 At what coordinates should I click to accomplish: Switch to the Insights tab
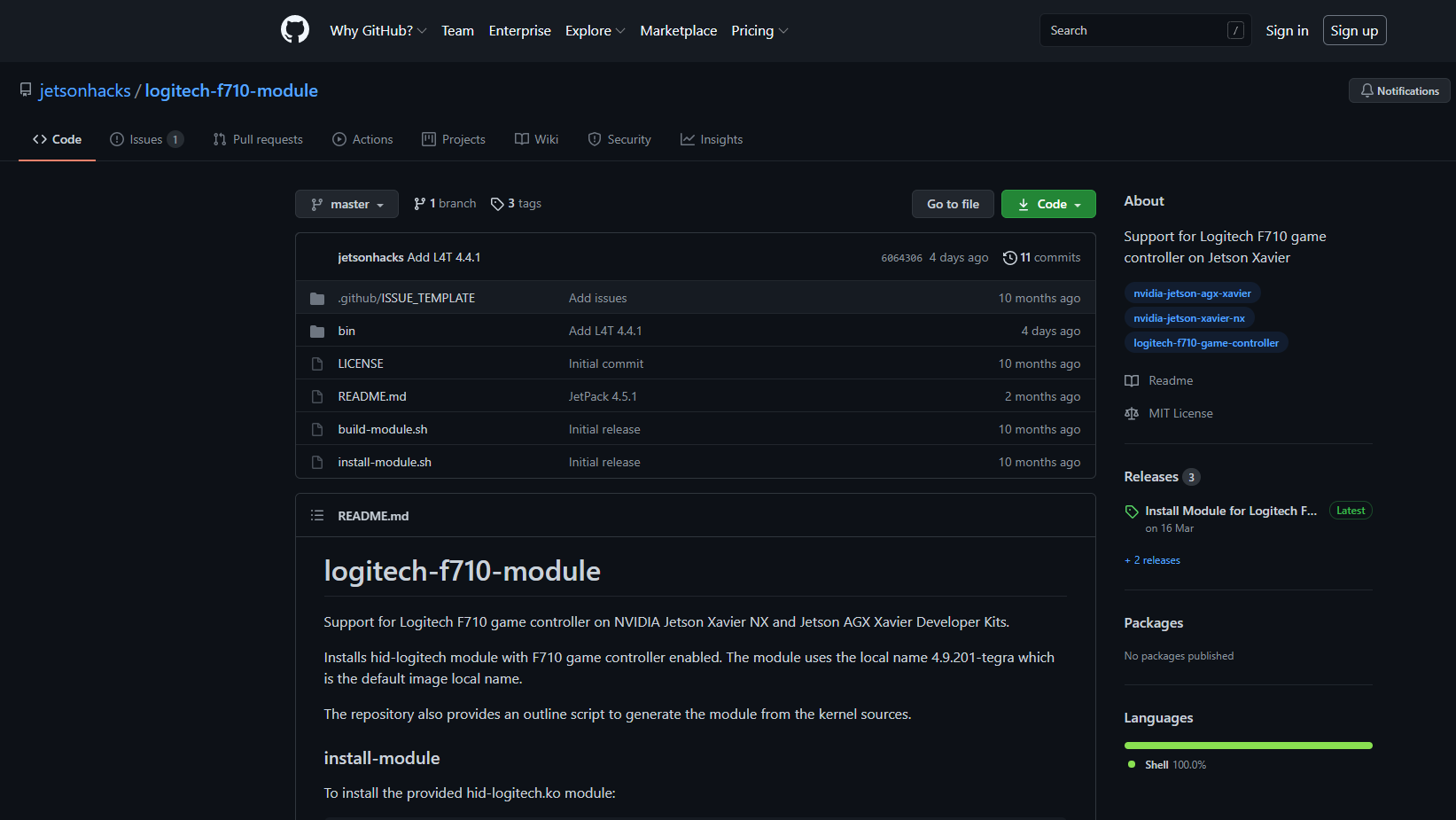click(x=712, y=139)
